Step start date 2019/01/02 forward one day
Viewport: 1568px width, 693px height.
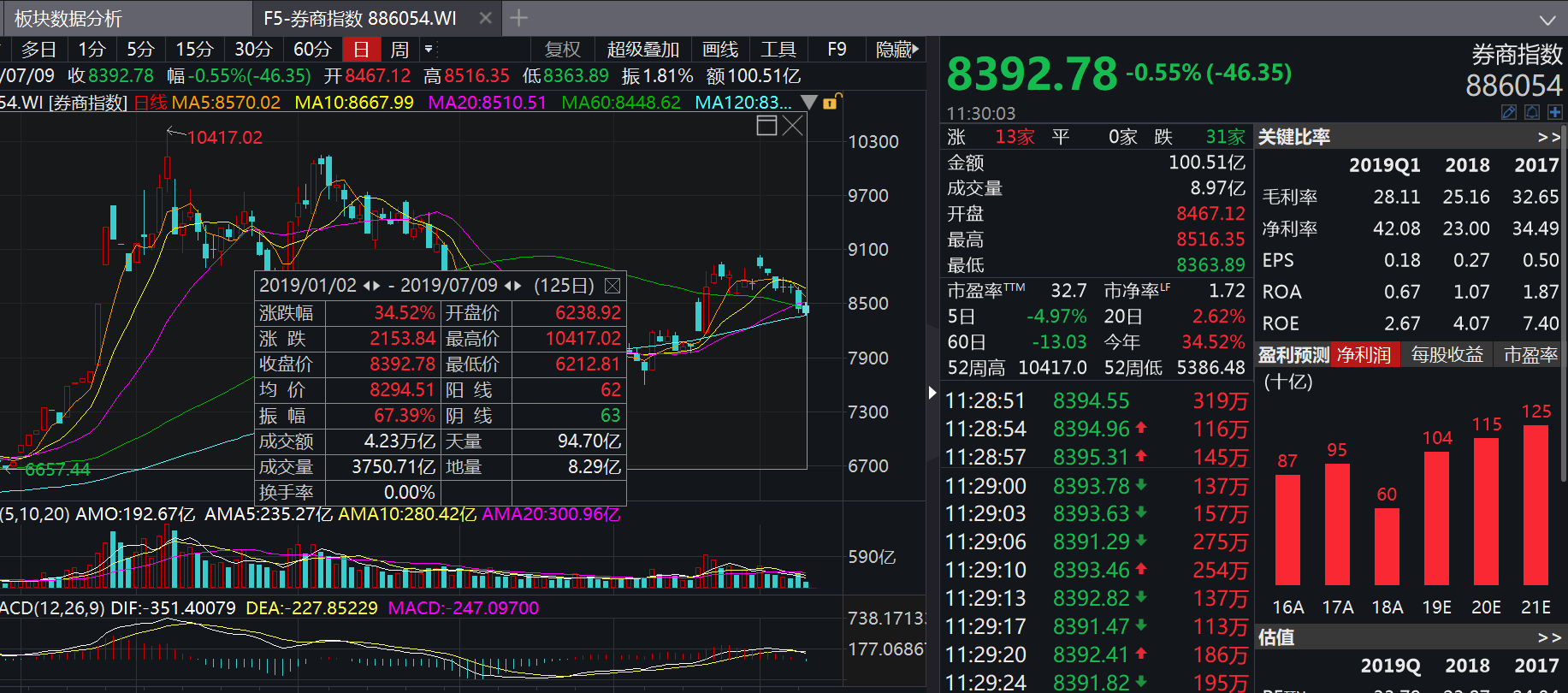376,286
